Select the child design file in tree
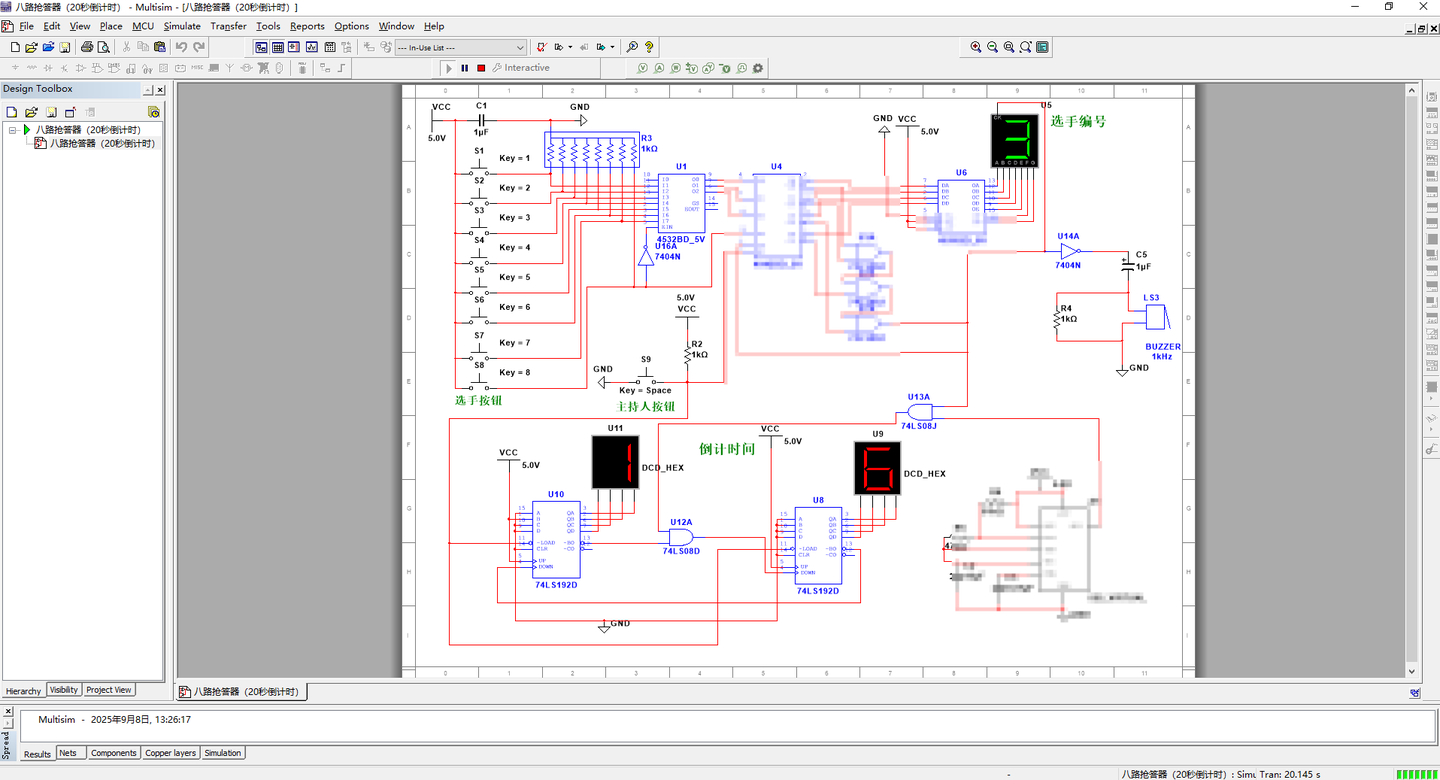 (102, 143)
